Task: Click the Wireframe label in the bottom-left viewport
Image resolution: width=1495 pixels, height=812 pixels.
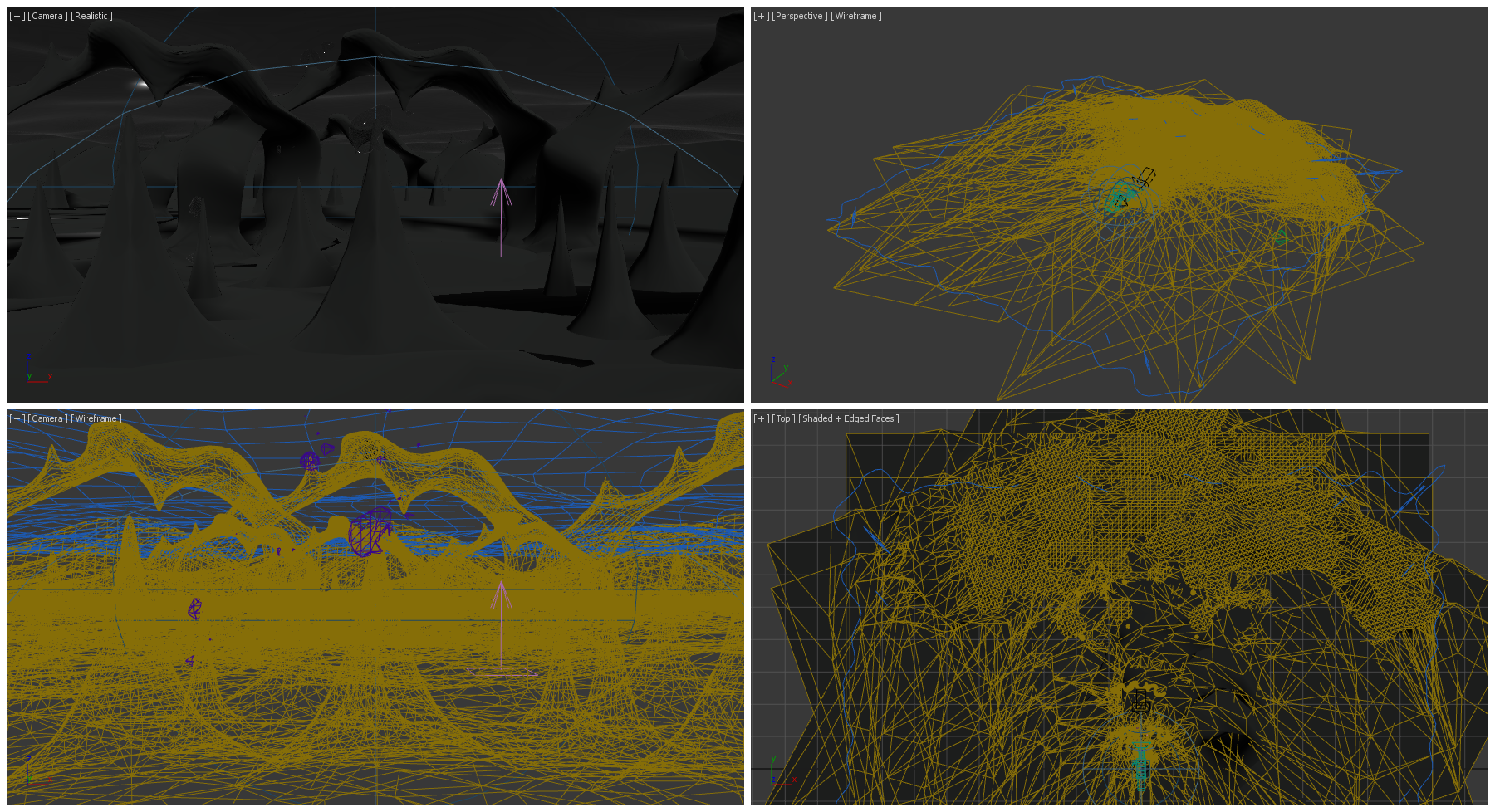Action: pyautogui.click(x=96, y=418)
